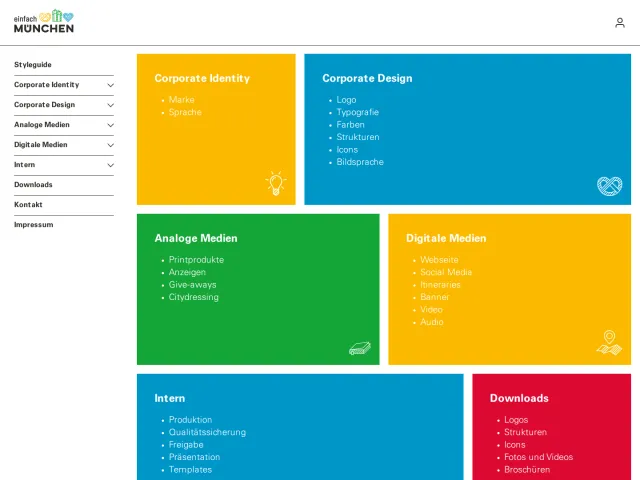
Task: Go to Templates under Intern
Action: click(x=191, y=469)
